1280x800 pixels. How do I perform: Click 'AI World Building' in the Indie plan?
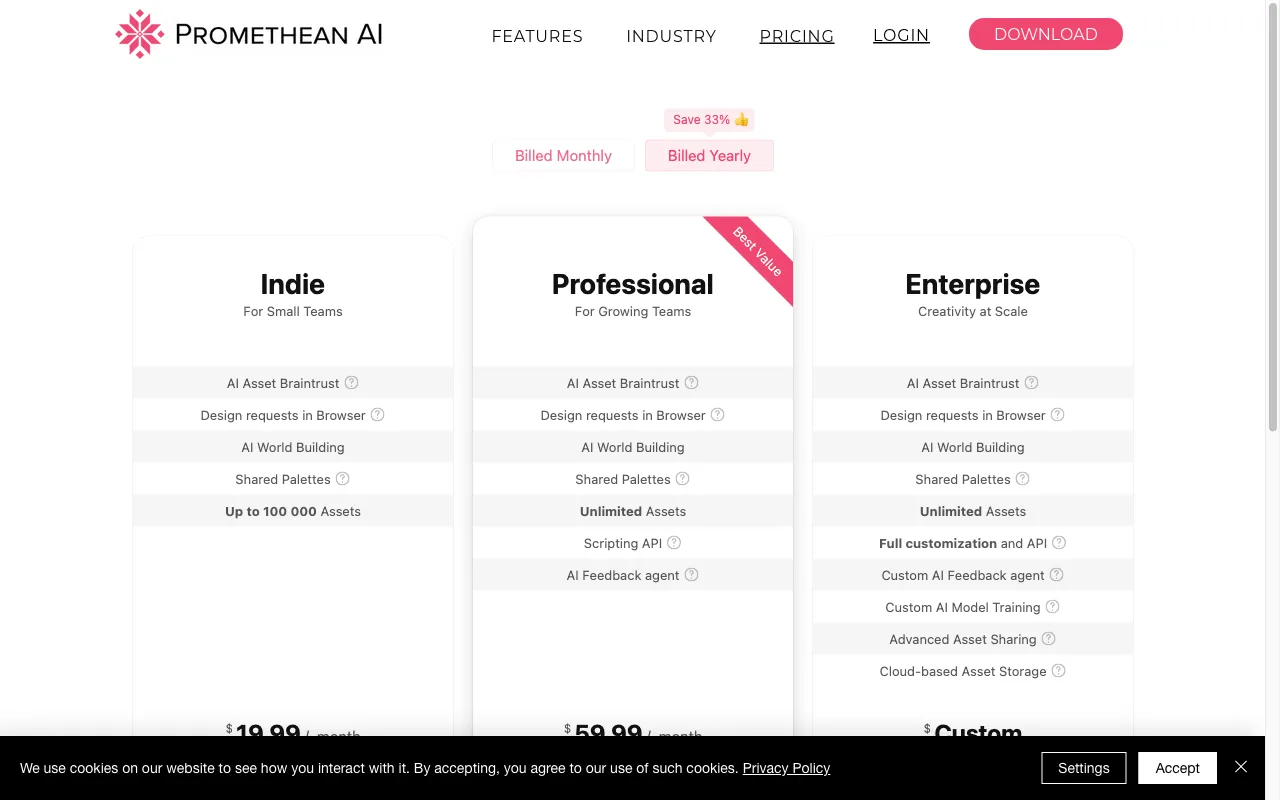tap(293, 447)
